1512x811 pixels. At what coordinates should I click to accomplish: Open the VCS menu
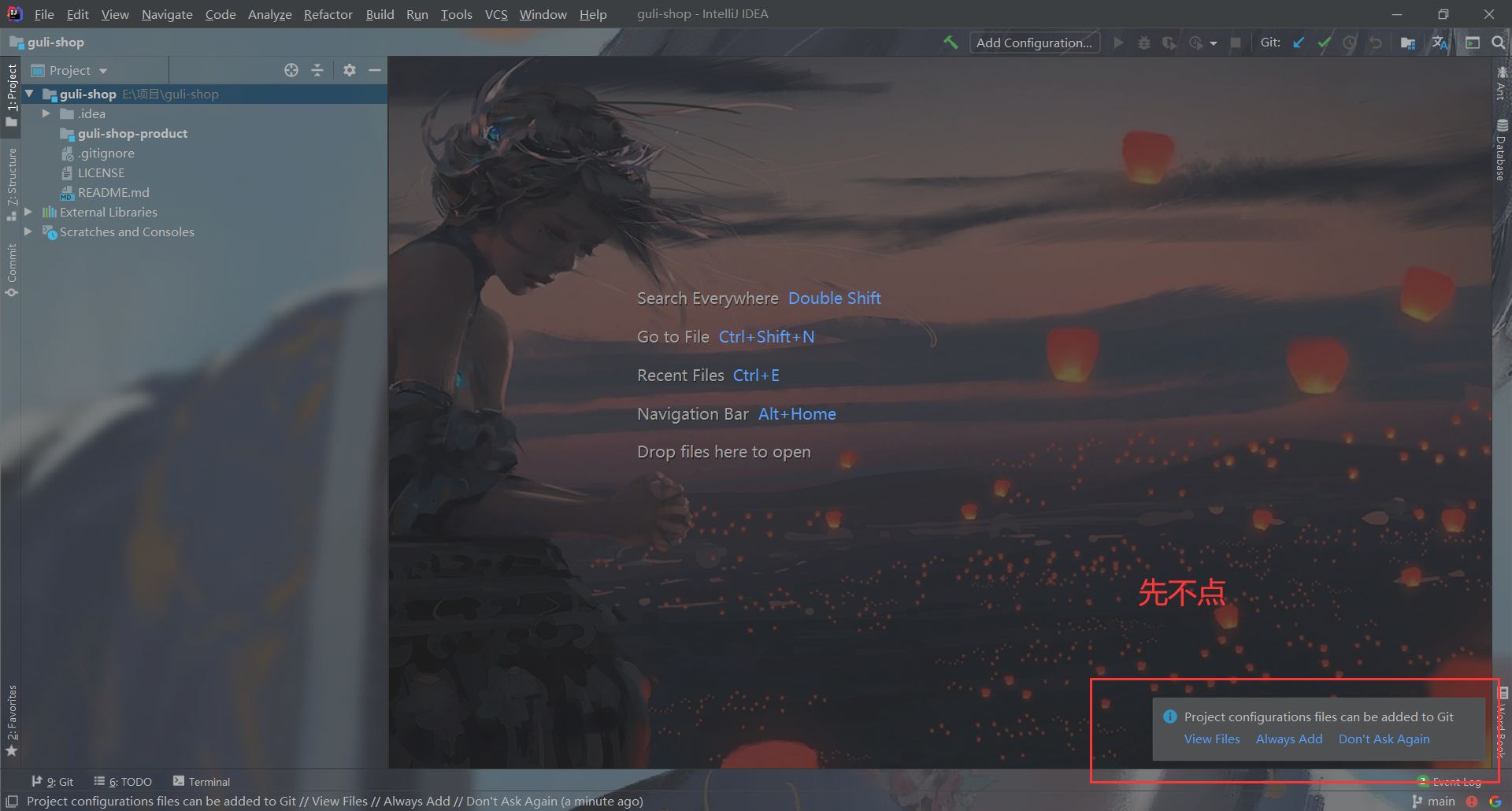point(496,14)
